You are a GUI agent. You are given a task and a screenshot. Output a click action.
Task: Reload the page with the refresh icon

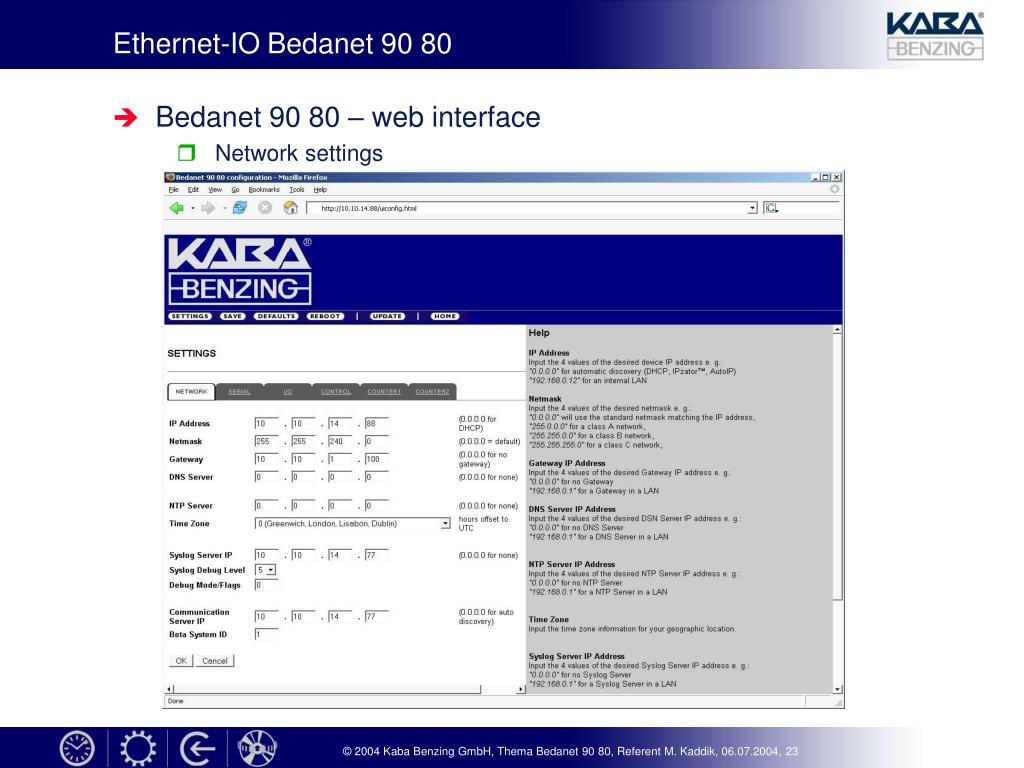(x=240, y=208)
